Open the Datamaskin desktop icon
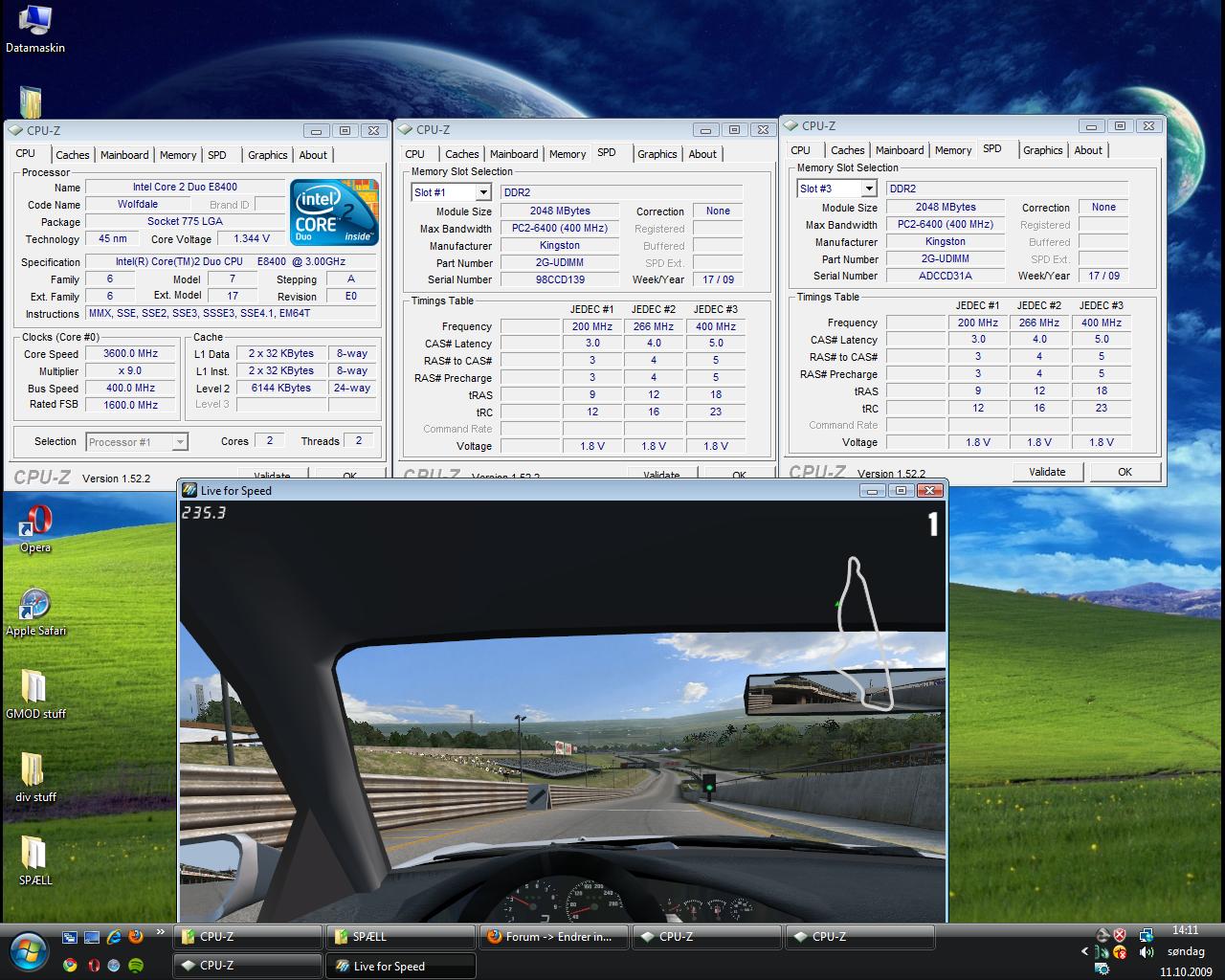The height and width of the screenshot is (980, 1225). coord(34,29)
